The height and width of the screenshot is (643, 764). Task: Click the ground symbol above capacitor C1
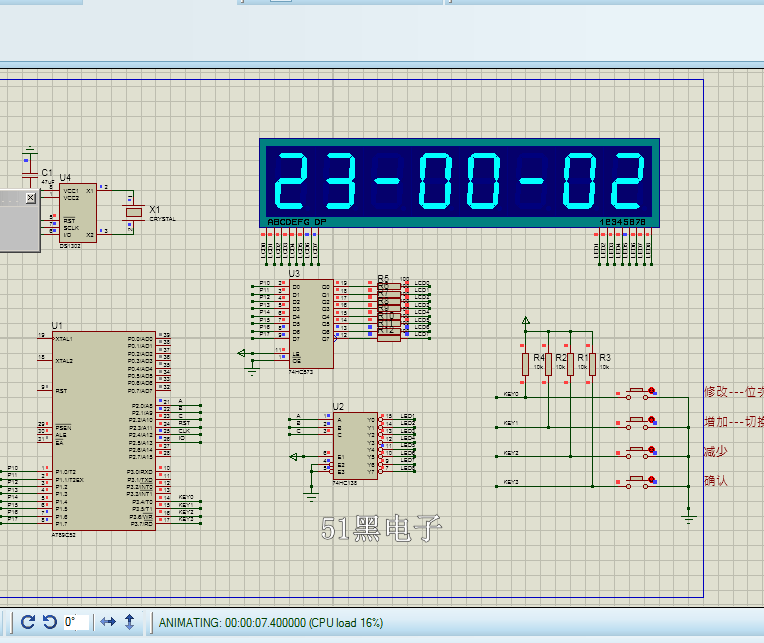30,148
